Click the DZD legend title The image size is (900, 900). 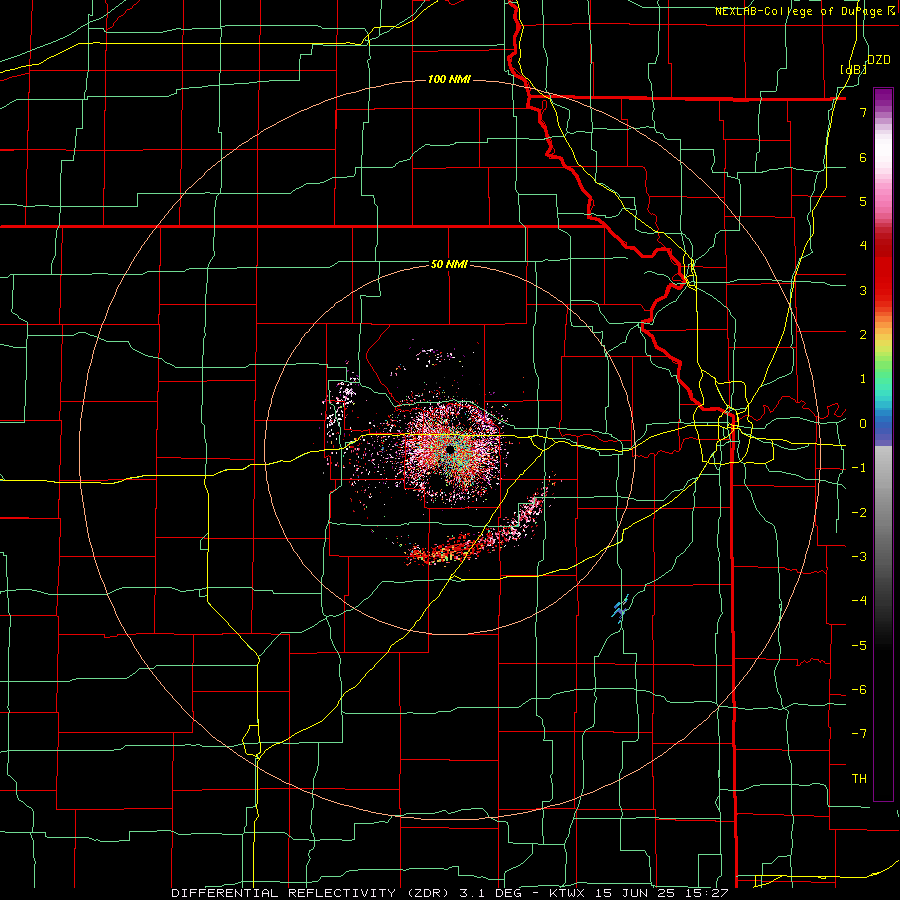(x=878, y=60)
